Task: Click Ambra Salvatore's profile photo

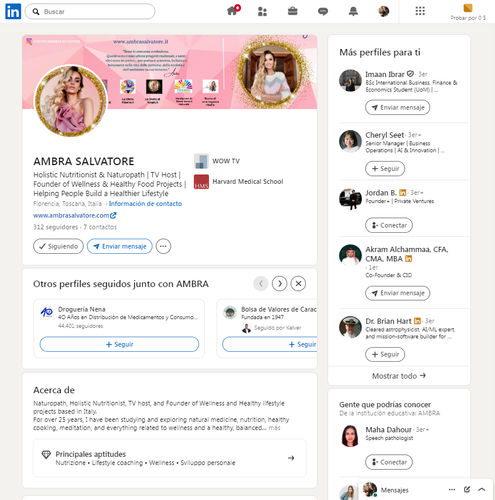Action: coord(70,101)
